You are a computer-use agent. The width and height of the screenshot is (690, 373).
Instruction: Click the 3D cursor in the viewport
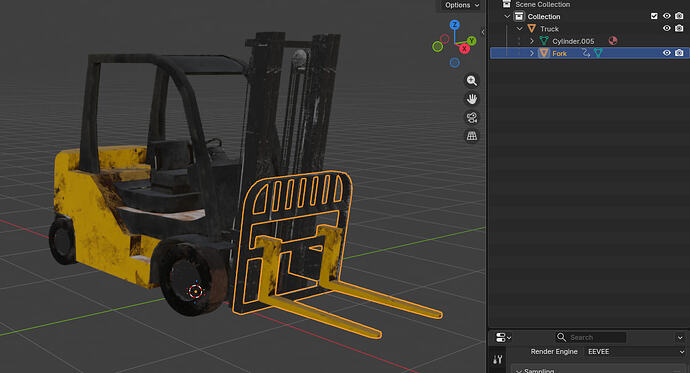tap(195, 291)
